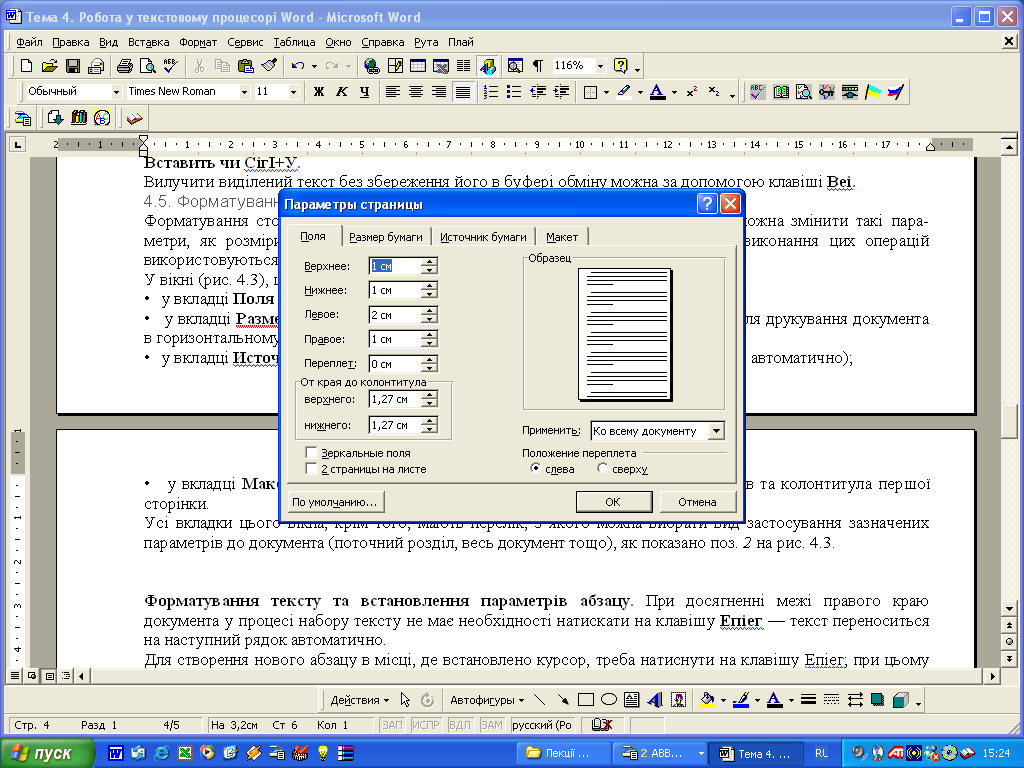Align text left icon
The image size is (1024, 768).
(392, 92)
